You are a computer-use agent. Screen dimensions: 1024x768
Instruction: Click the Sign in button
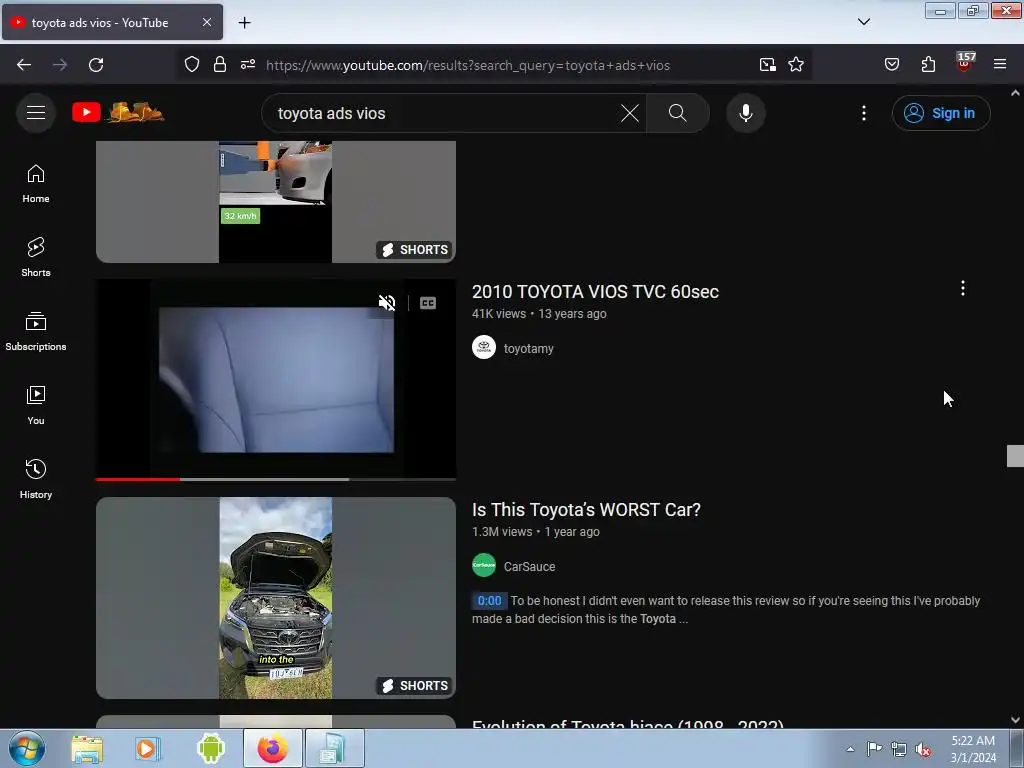click(x=941, y=113)
